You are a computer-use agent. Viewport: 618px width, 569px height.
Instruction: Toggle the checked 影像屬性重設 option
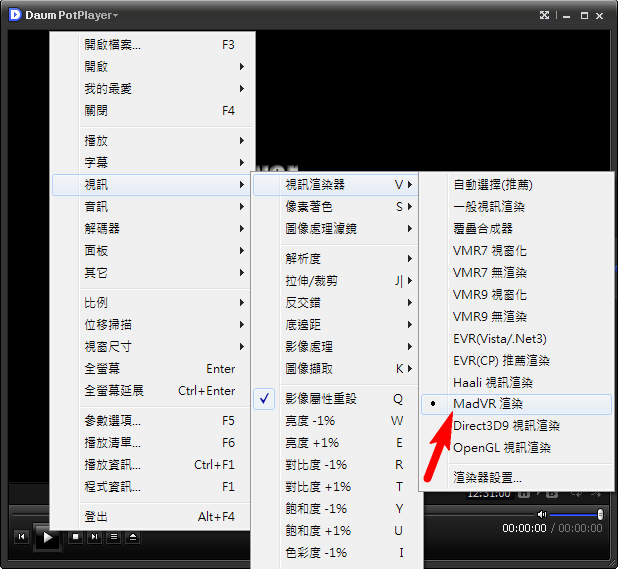pos(335,399)
